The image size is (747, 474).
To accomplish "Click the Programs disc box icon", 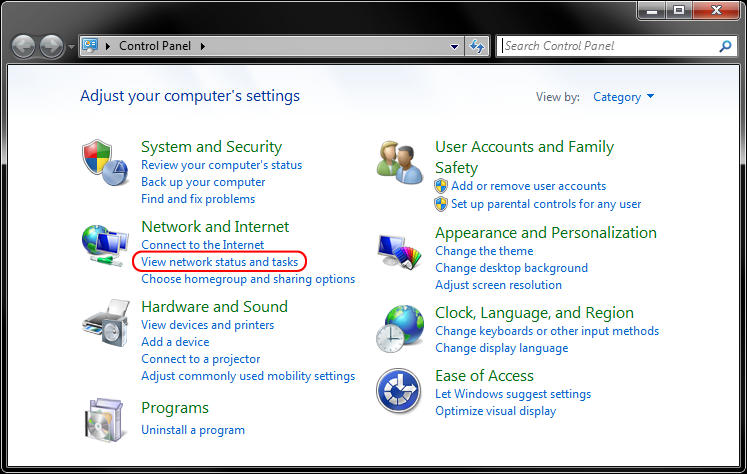I will (106, 420).
